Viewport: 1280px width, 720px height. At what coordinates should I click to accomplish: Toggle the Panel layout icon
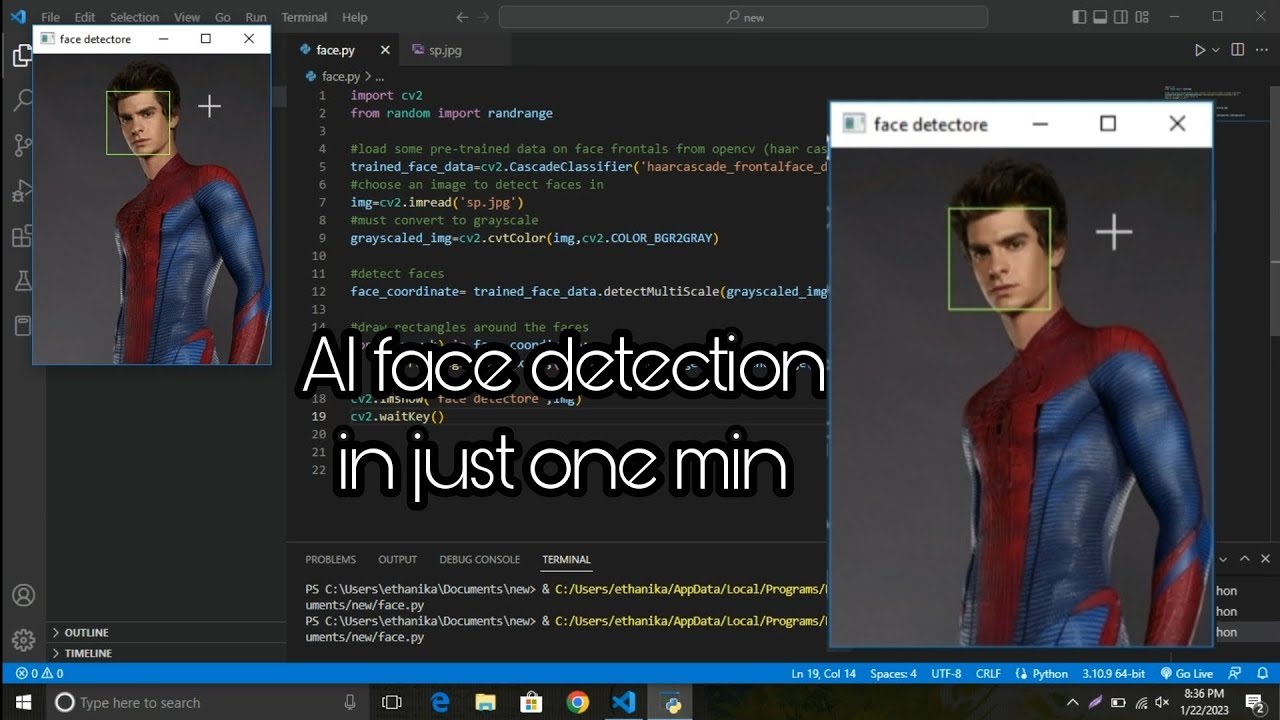click(x=1099, y=17)
